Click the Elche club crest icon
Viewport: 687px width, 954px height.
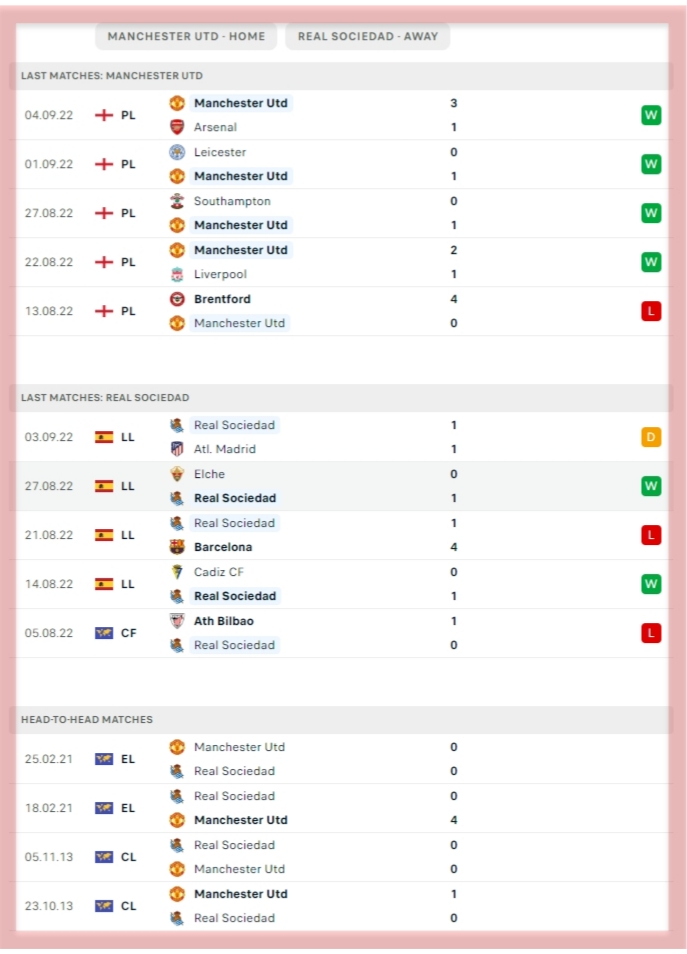point(177,474)
